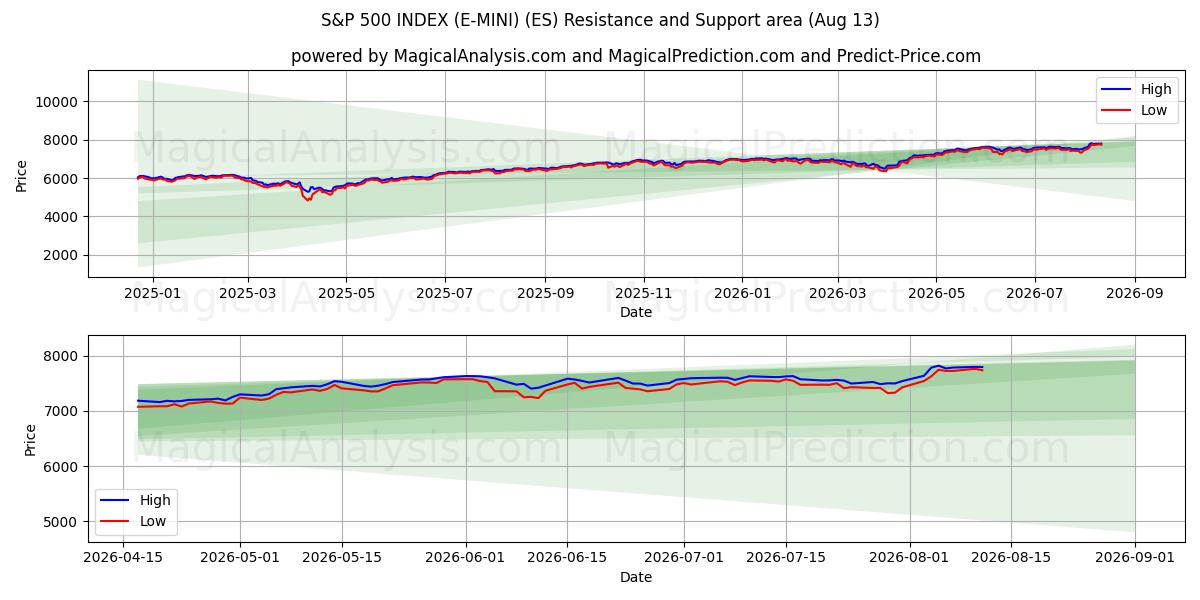1200x600 pixels.
Task: Click the 2025-01 date tick label
Action: pos(152,293)
